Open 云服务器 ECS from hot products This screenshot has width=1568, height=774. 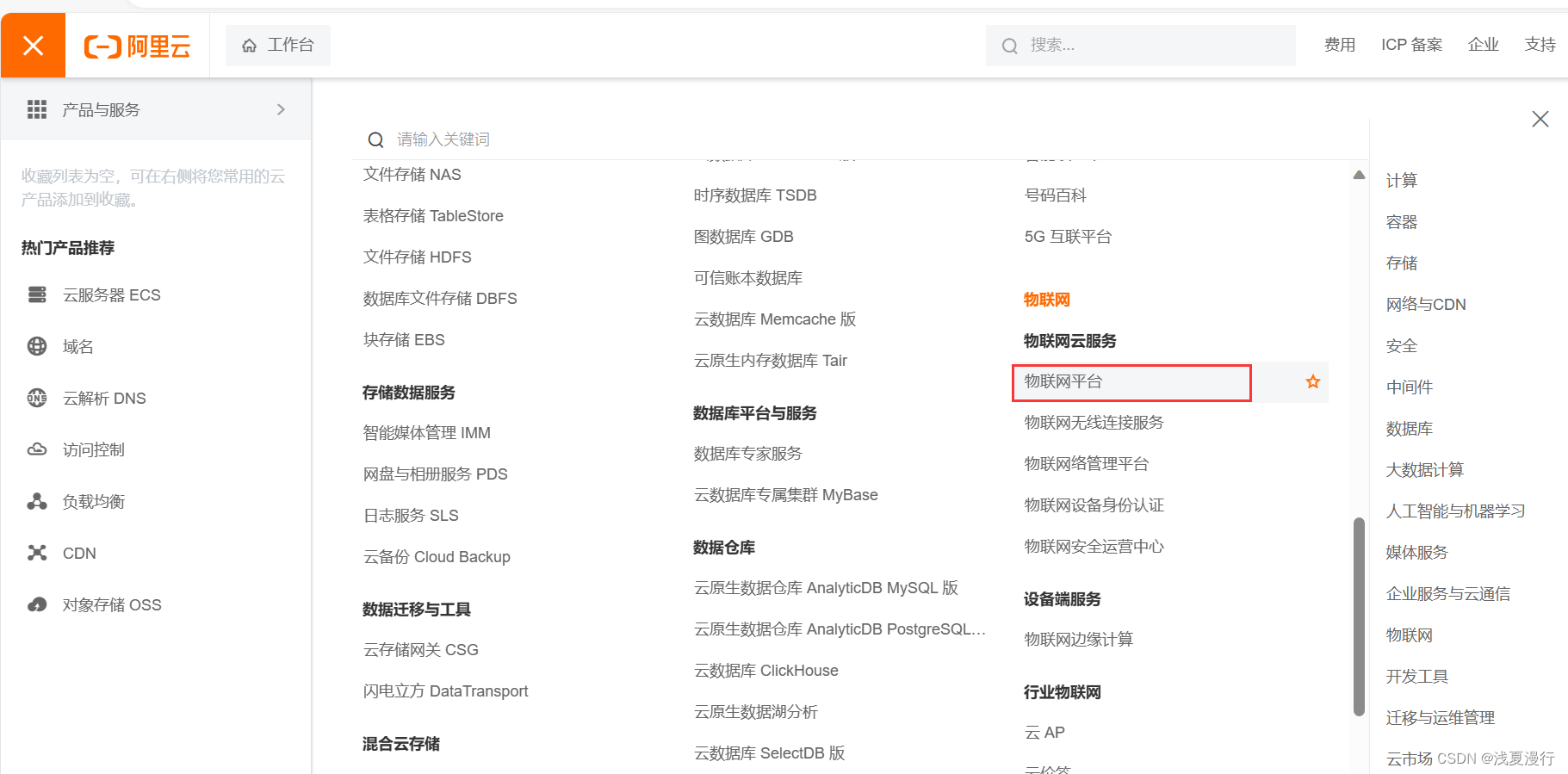112,294
